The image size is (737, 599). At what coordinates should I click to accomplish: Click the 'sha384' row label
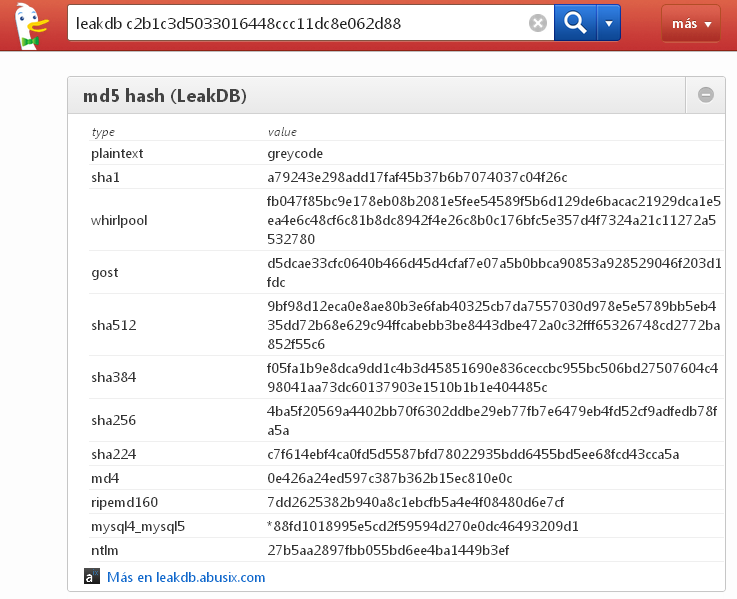[113, 377]
